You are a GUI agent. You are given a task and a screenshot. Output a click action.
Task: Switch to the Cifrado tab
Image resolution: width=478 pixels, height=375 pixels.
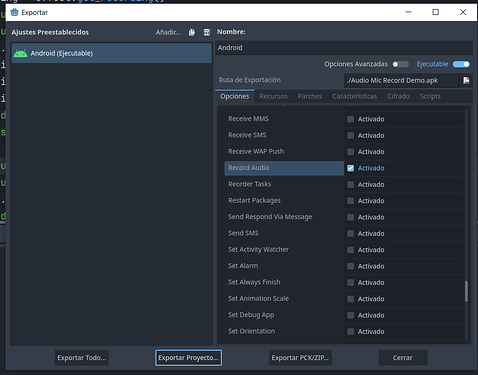[x=398, y=96]
